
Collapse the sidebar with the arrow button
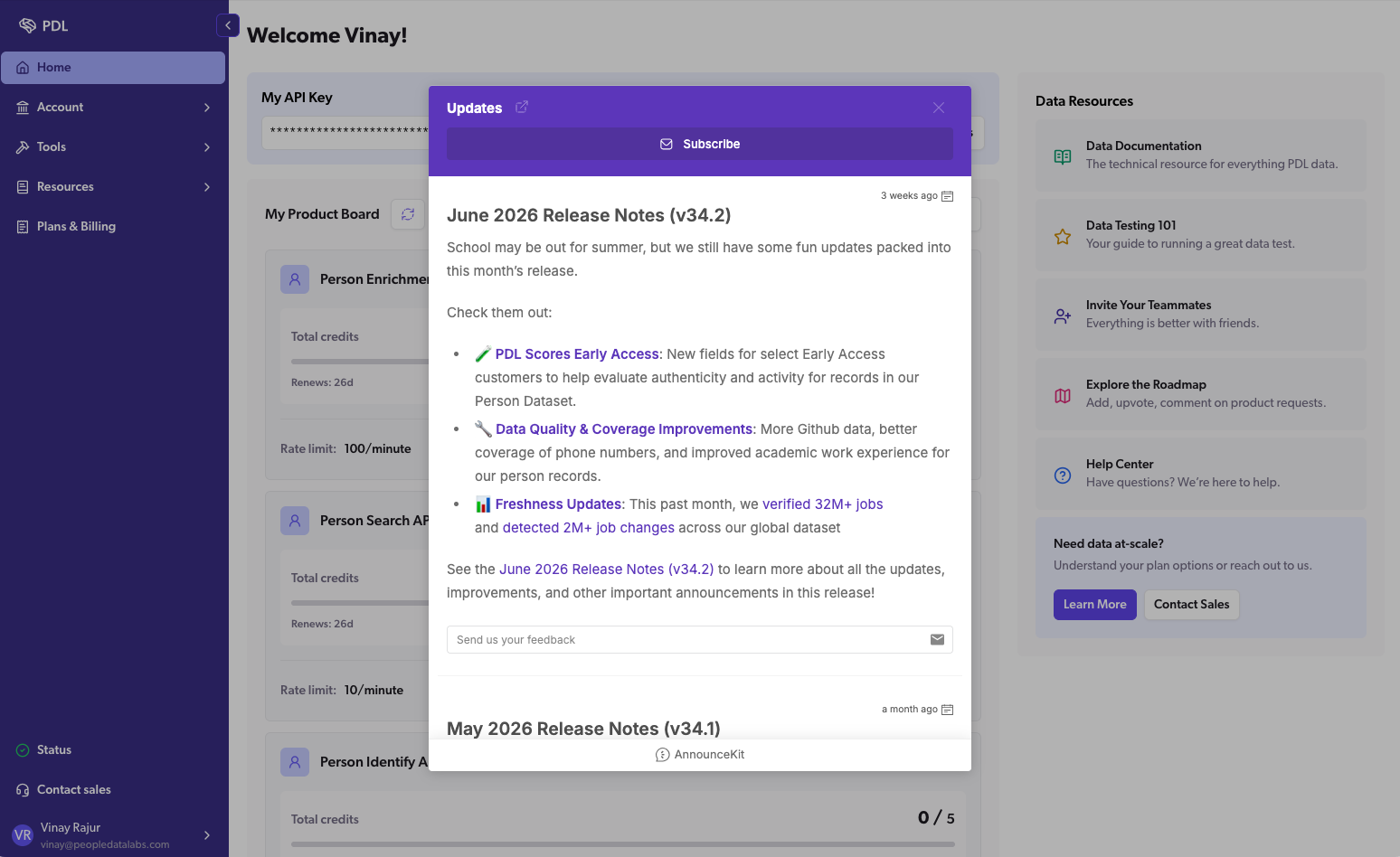228,25
